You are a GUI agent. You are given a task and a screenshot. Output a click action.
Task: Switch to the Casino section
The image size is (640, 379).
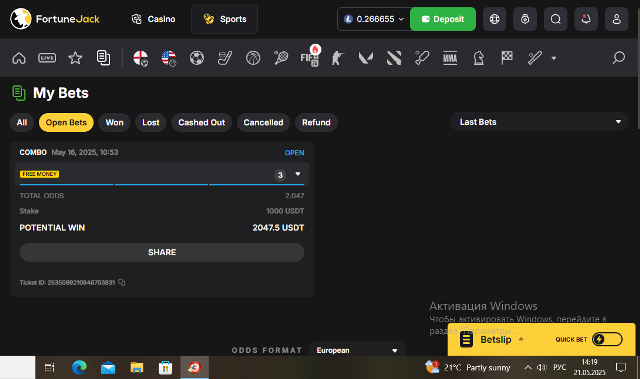(153, 19)
